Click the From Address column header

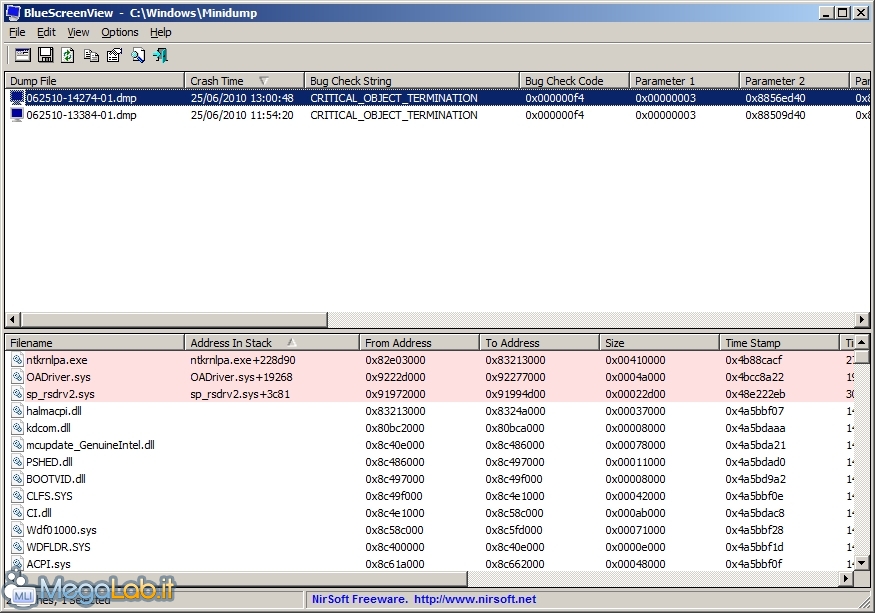pyautogui.click(x=419, y=343)
